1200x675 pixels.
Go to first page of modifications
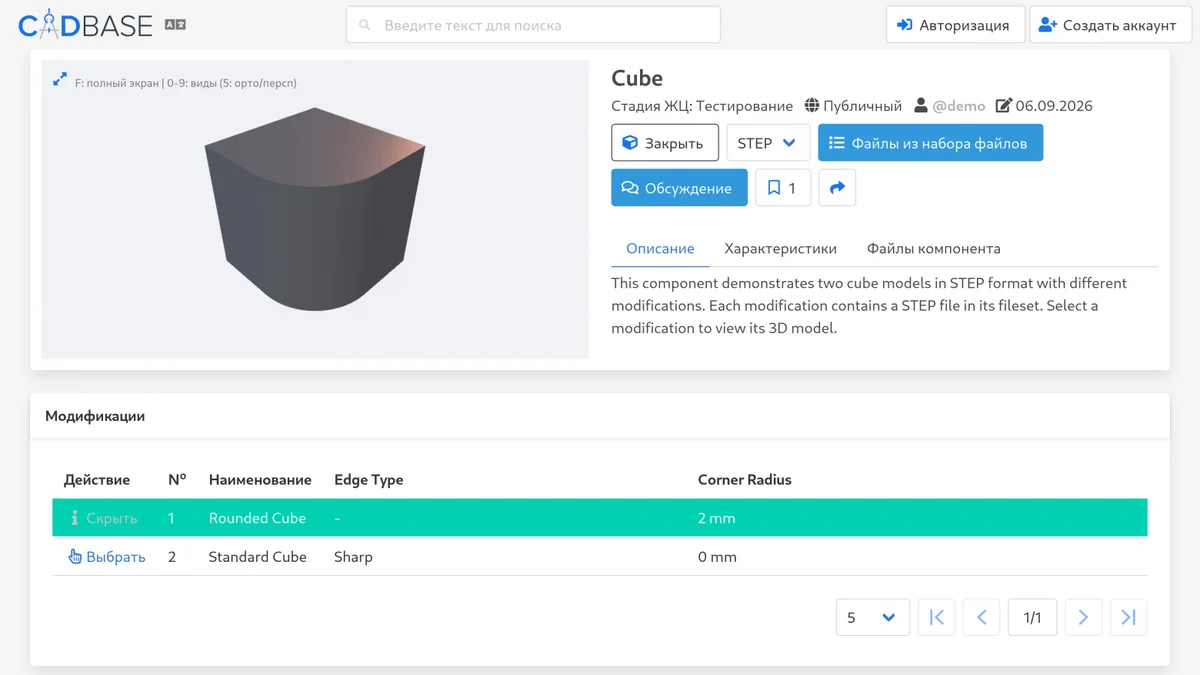(936, 618)
